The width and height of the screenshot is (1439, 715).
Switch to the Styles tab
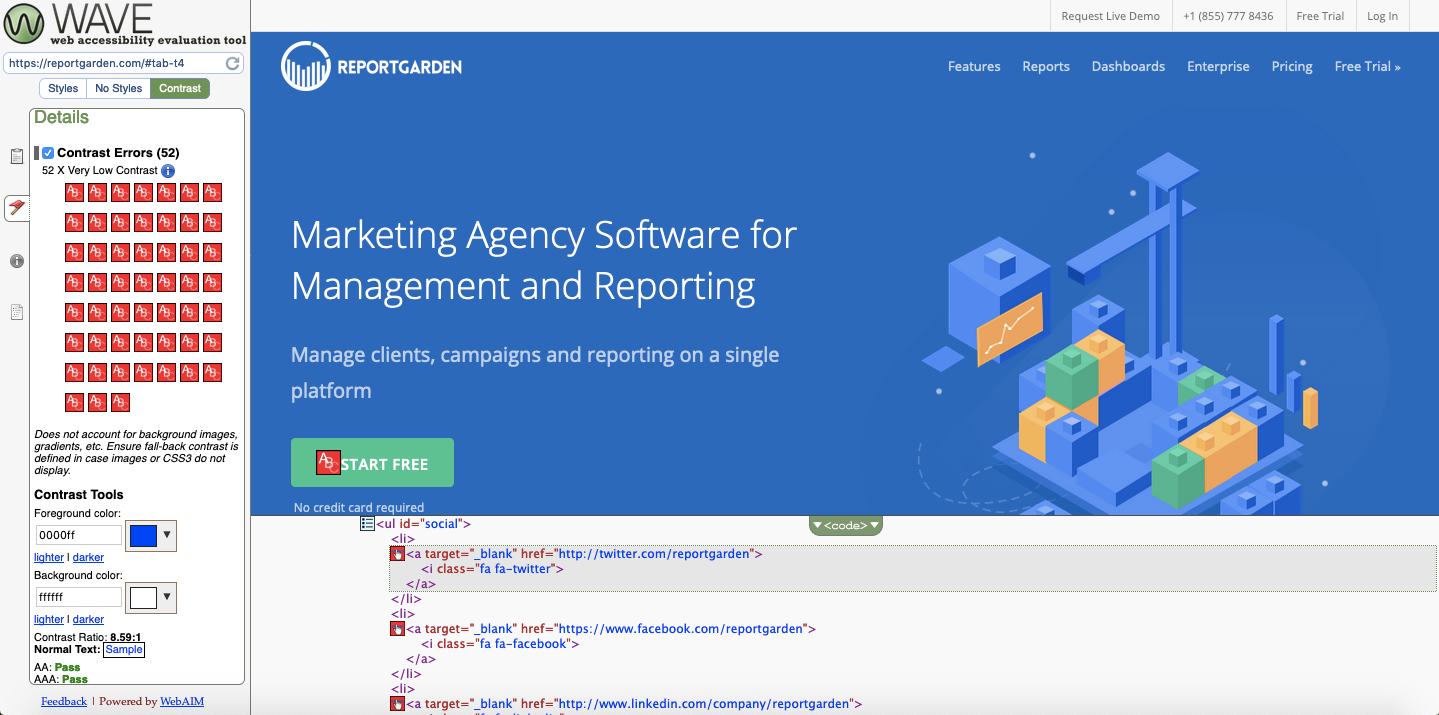pyautogui.click(x=63, y=88)
